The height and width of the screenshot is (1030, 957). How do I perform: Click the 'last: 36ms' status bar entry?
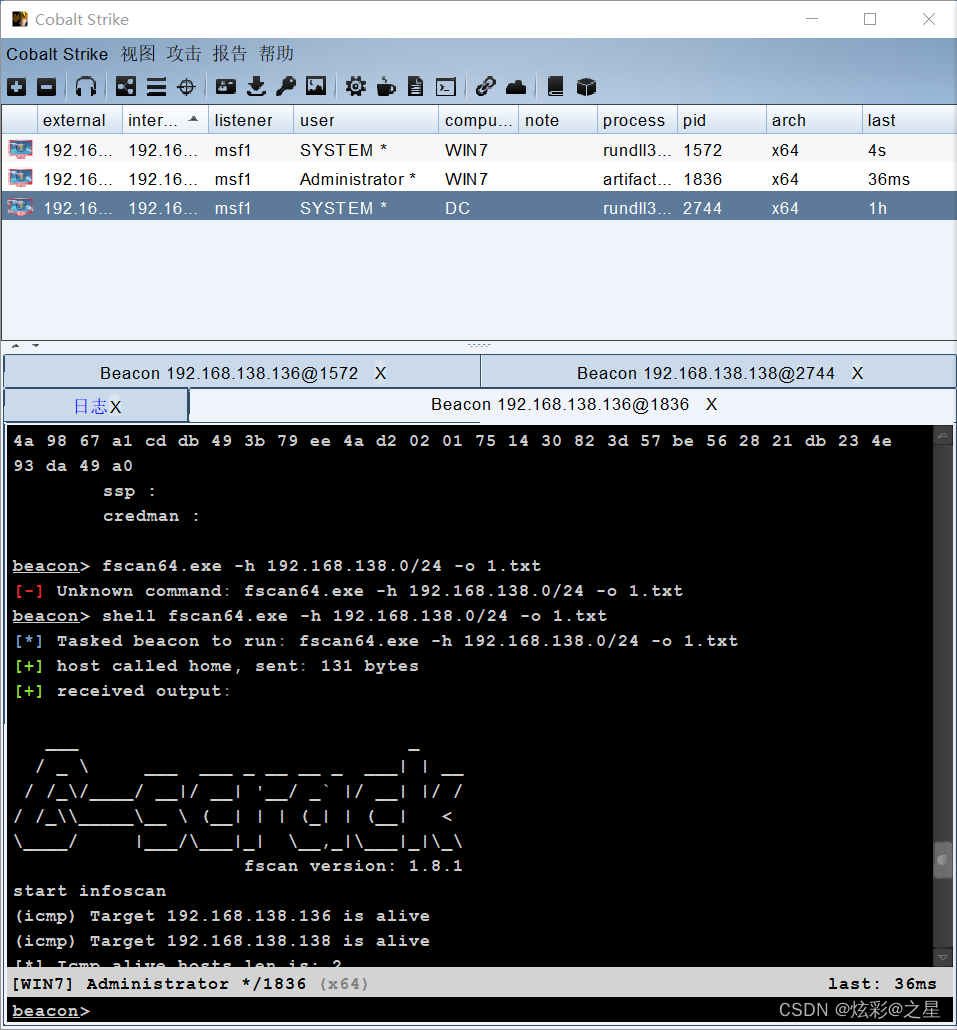tap(882, 983)
